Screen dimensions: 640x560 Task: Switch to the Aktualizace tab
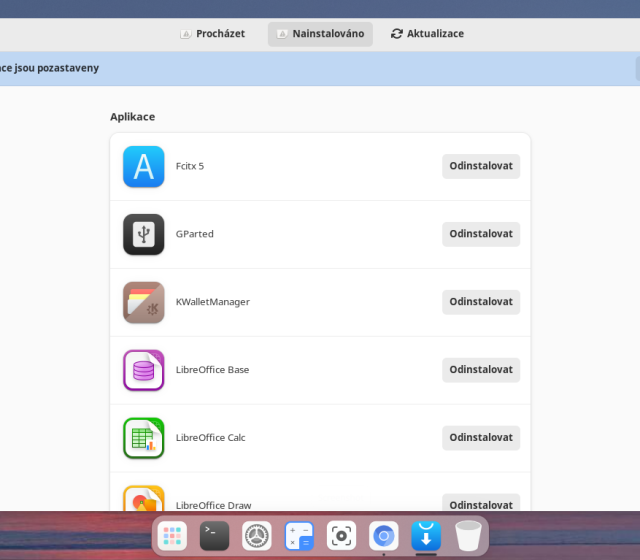point(427,34)
